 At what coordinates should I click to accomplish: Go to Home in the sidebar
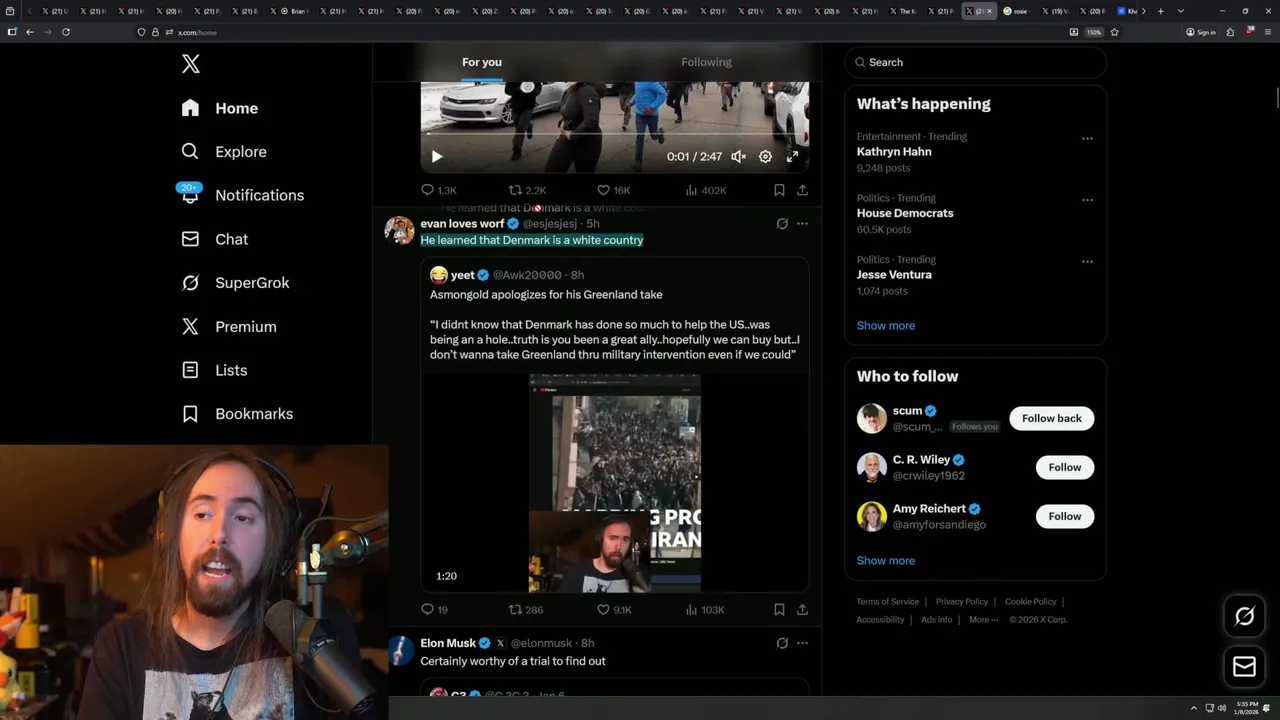coord(219,108)
